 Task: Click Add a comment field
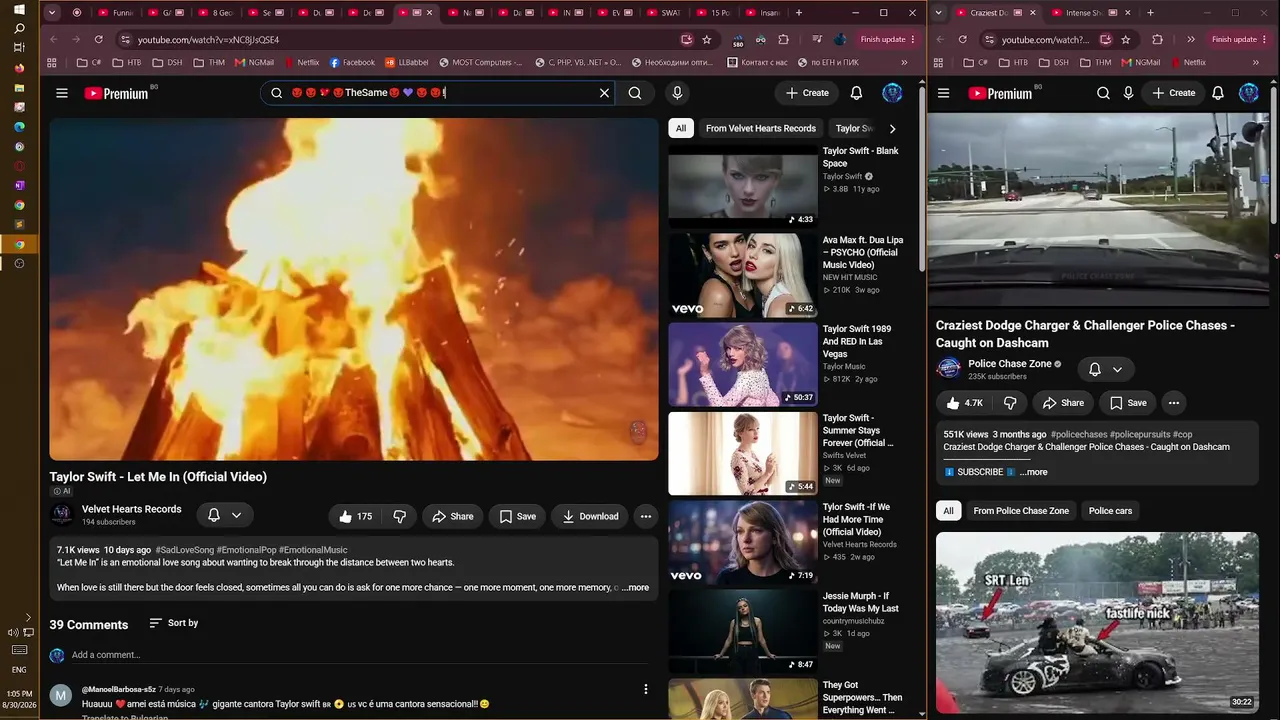click(x=360, y=655)
